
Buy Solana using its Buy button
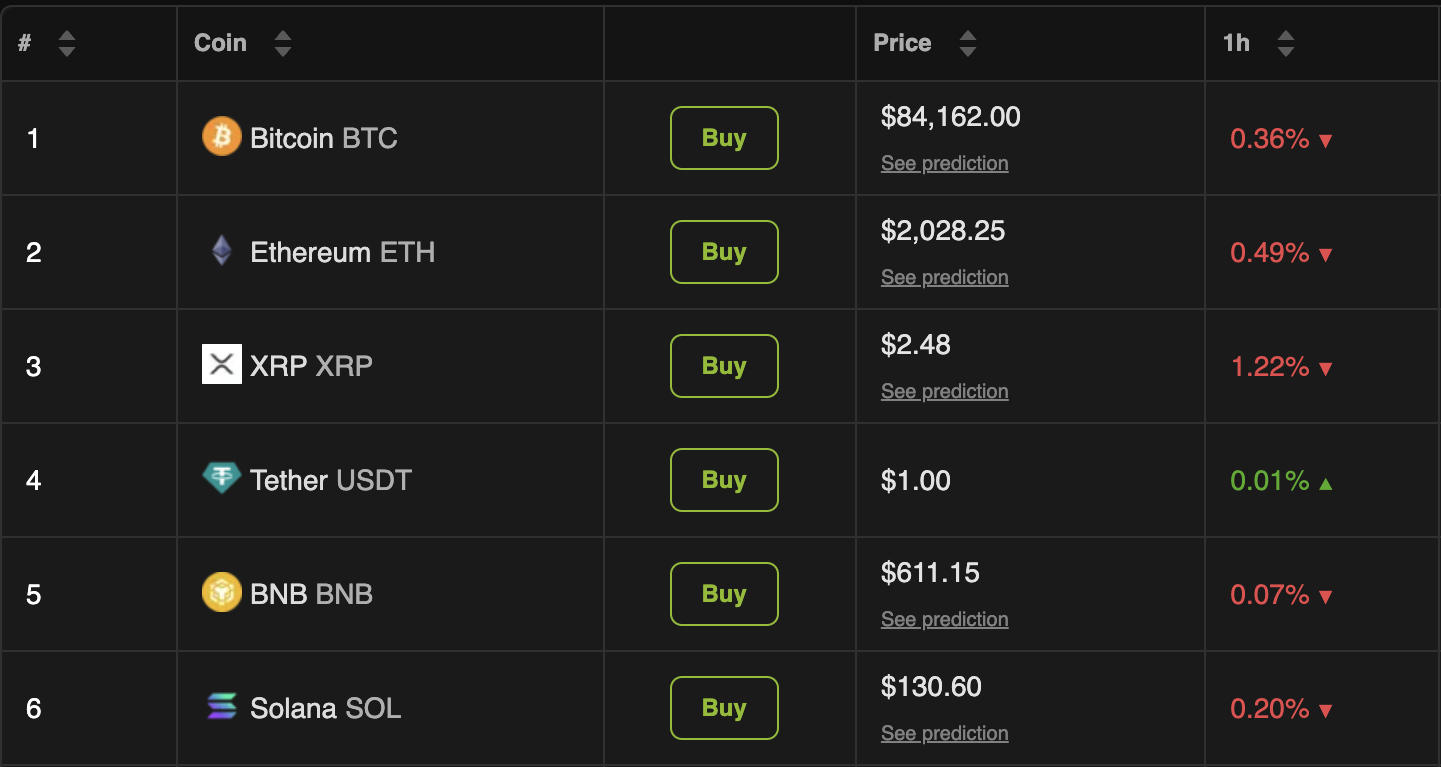(x=724, y=708)
